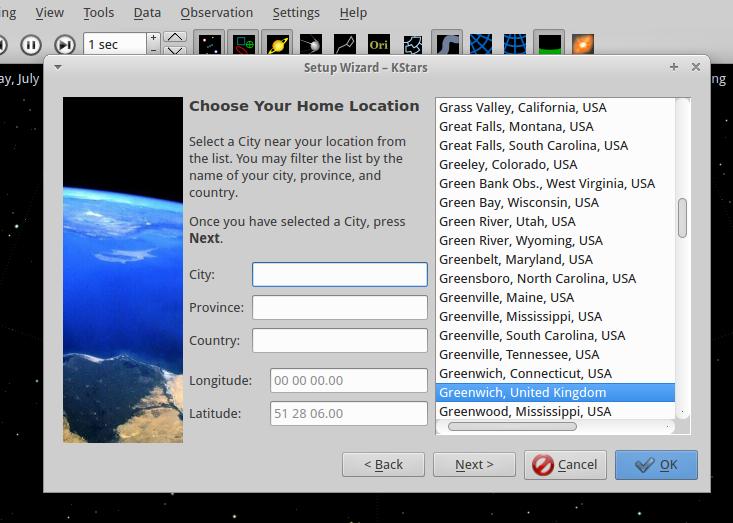Click the Cancel button
The height and width of the screenshot is (523, 733).
tap(565, 464)
